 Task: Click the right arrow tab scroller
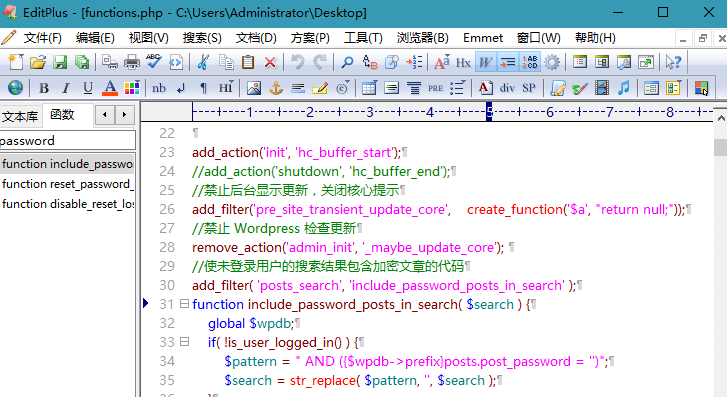click(124, 114)
